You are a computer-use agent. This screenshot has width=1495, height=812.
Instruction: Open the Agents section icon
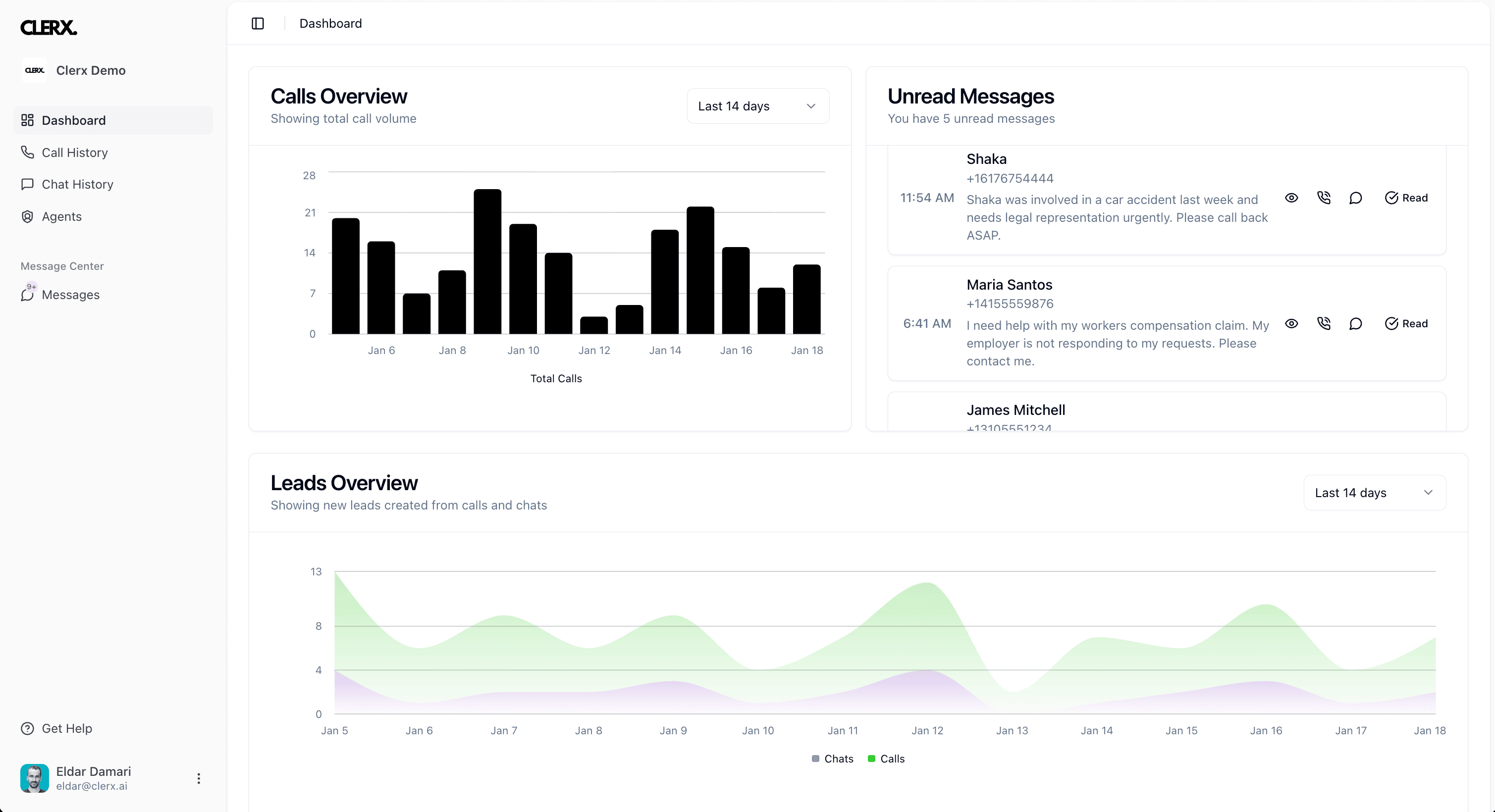(x=27, y=216)
